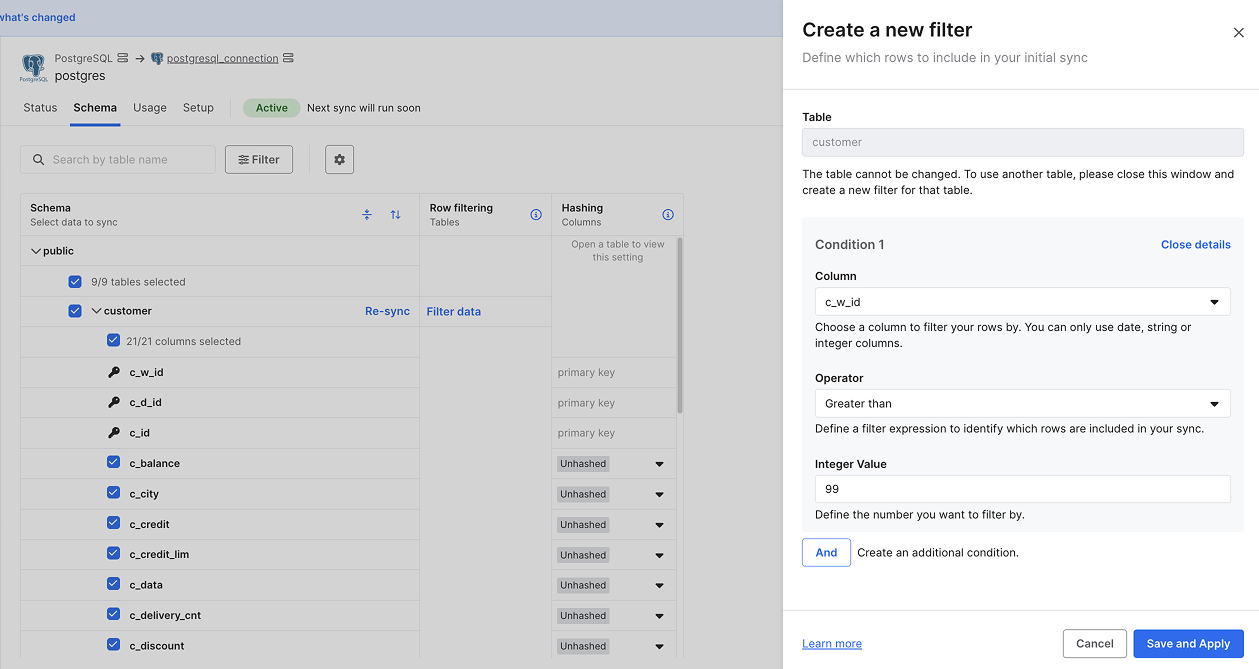Click the collapse all rows icon in Schema header
Viewport: 1259px width, 669px height.
[367, 215]
